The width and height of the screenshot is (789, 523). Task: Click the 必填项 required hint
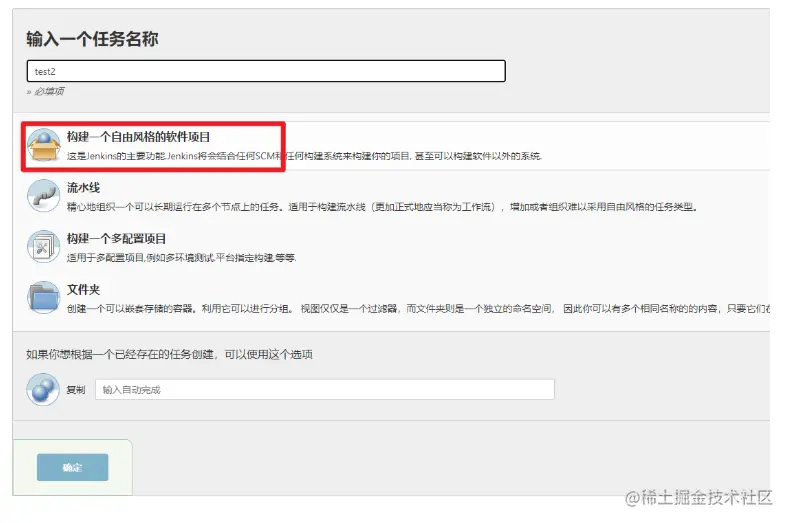coord(45,91)
